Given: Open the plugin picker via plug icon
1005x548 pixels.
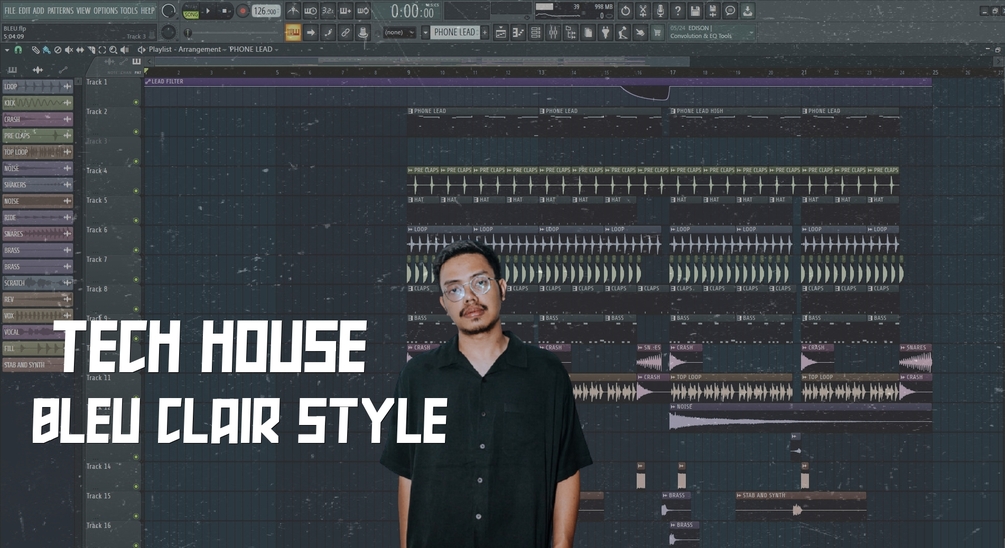Looking at the screenshot, I should pyautogui.click(x=604, y=32).
